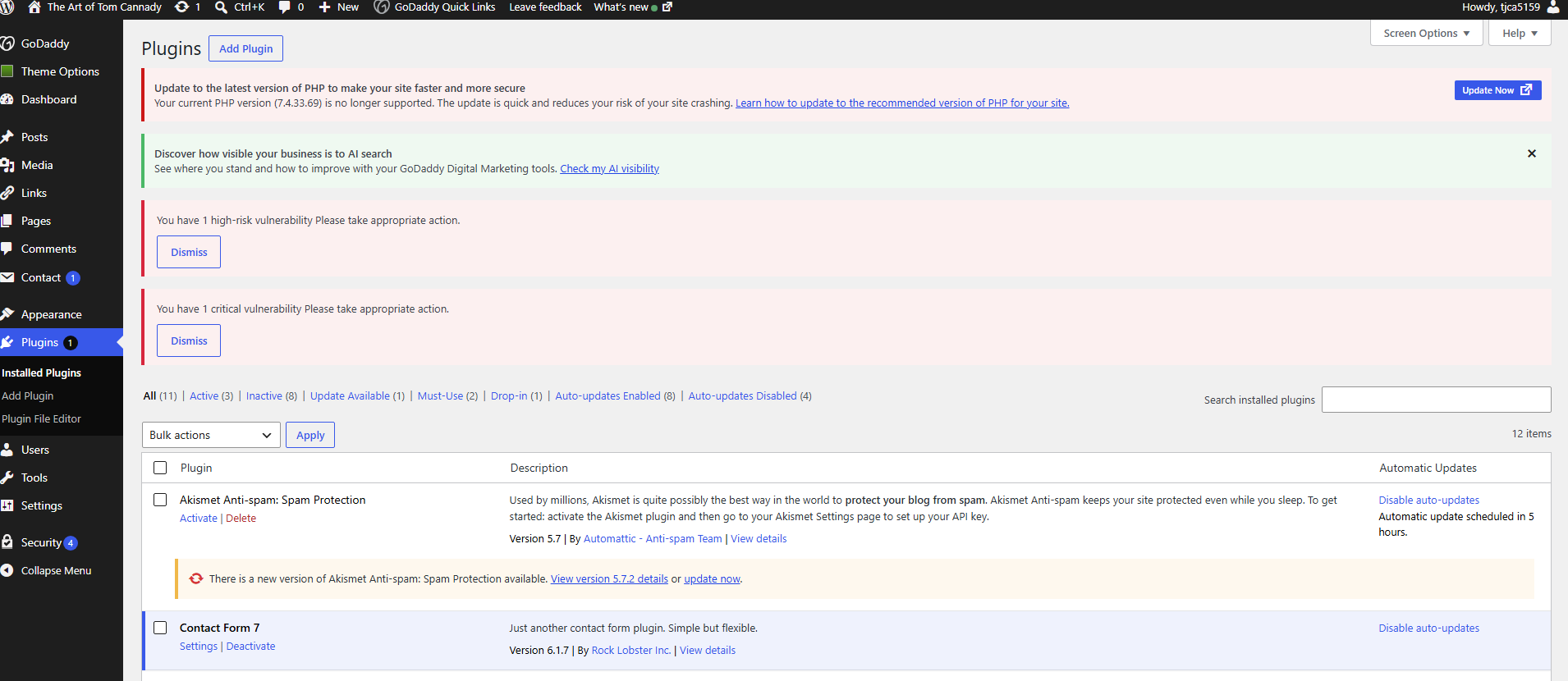The image size is (1568, 681).
Task: Click the WordPress logo in admin bar
Action: tap(7, 7)
